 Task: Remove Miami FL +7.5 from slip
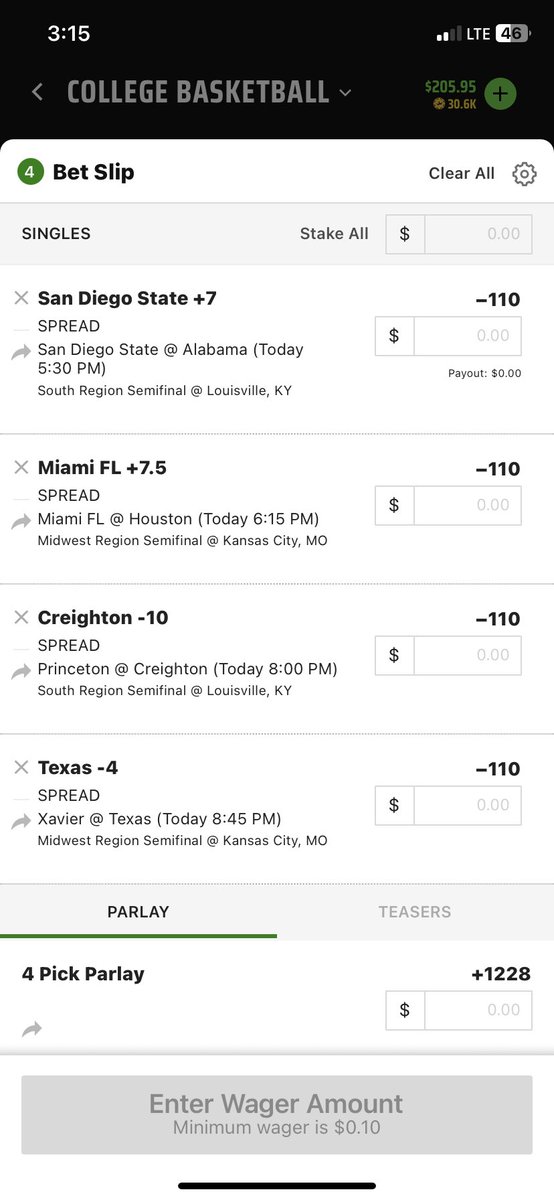tap(21, 467)
